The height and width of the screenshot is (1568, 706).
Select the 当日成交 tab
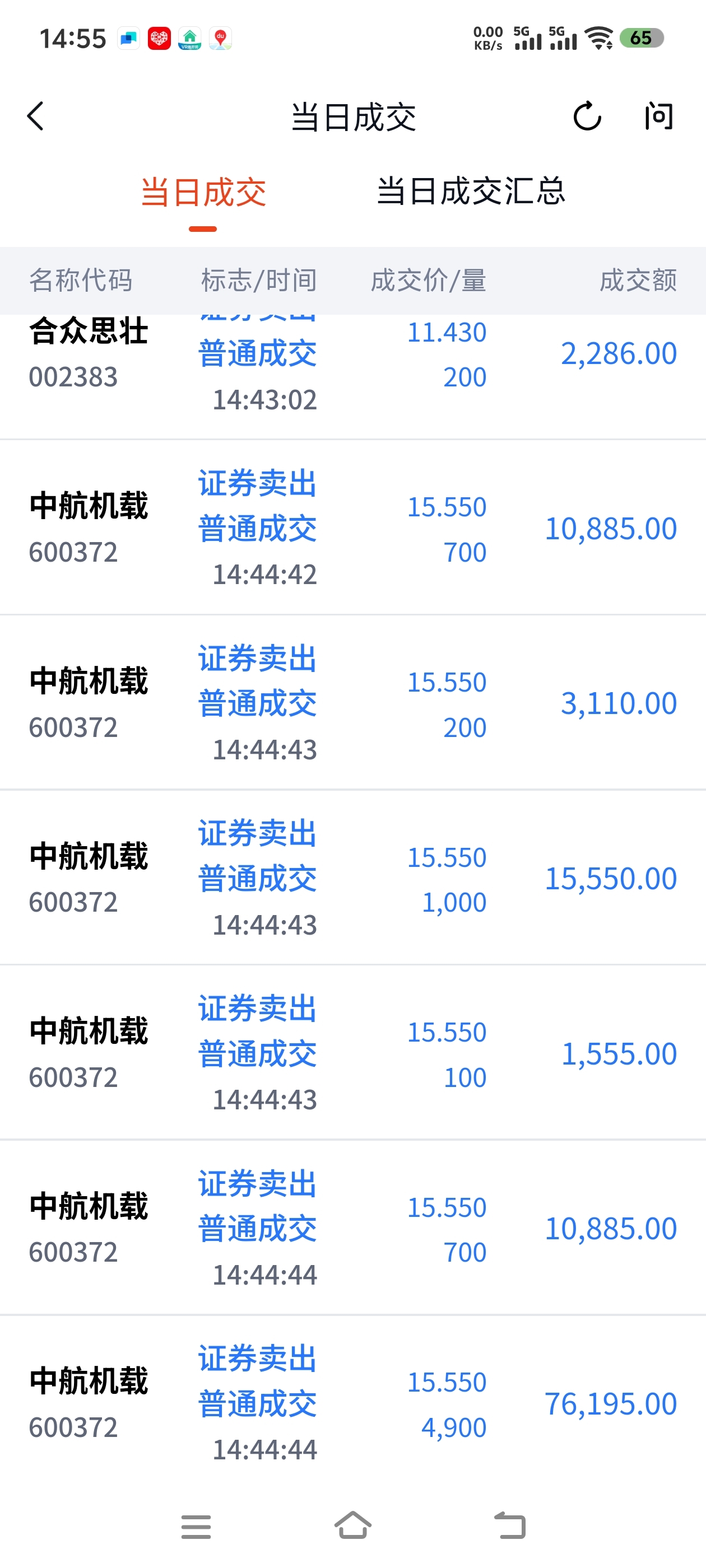[x=203, y=193]
